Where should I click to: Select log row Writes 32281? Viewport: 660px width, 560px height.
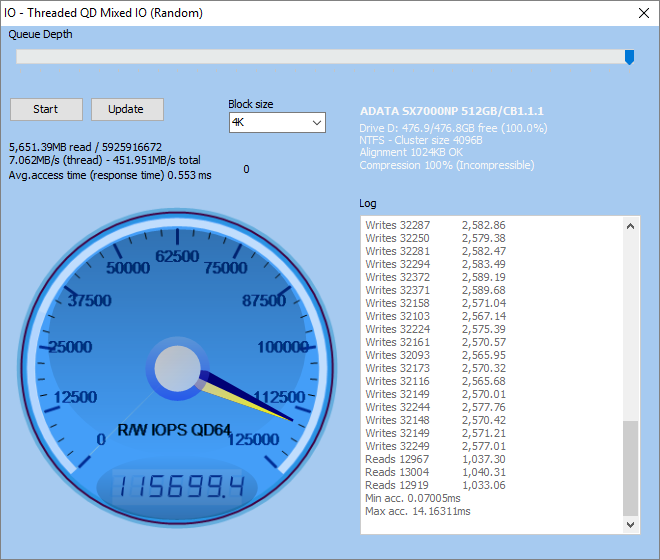[435, 251]
